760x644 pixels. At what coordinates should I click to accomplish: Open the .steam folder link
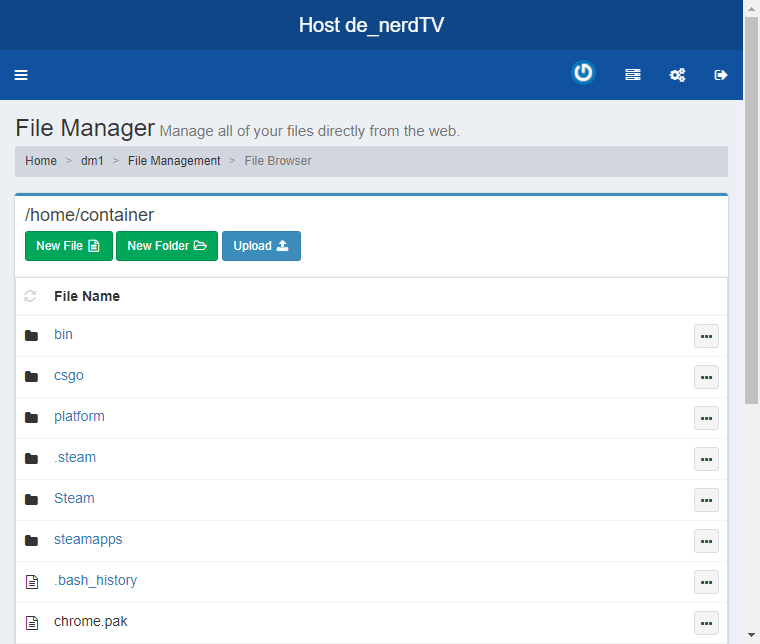pos(75,457)
